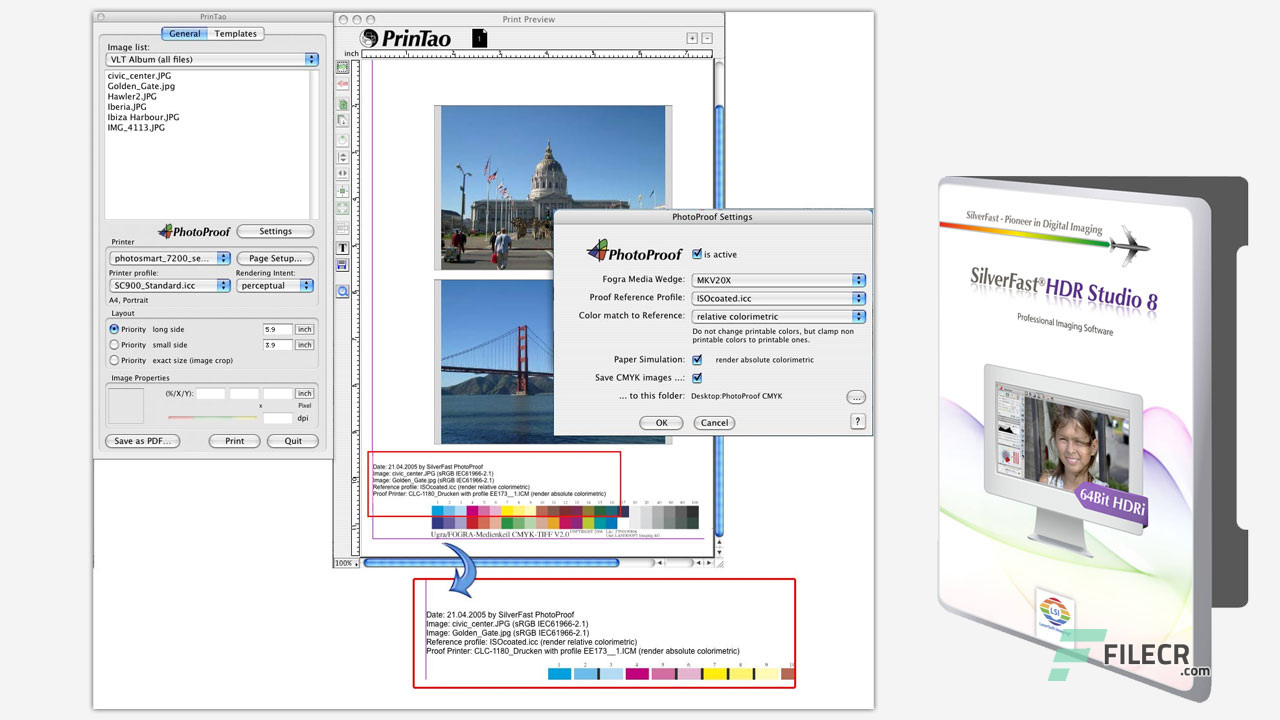Open the Color match to Reference dropdown

click(778, 316)
